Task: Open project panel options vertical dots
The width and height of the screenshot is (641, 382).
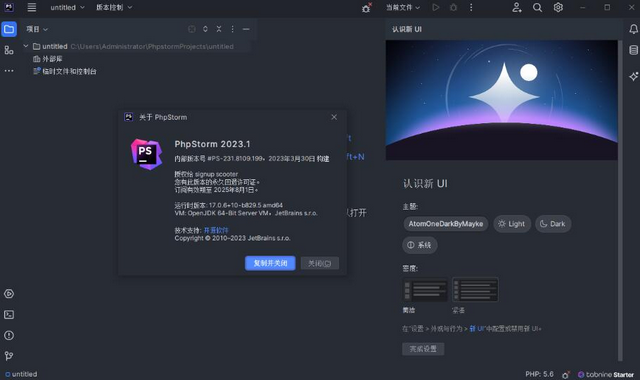Action: coord(232,29)
